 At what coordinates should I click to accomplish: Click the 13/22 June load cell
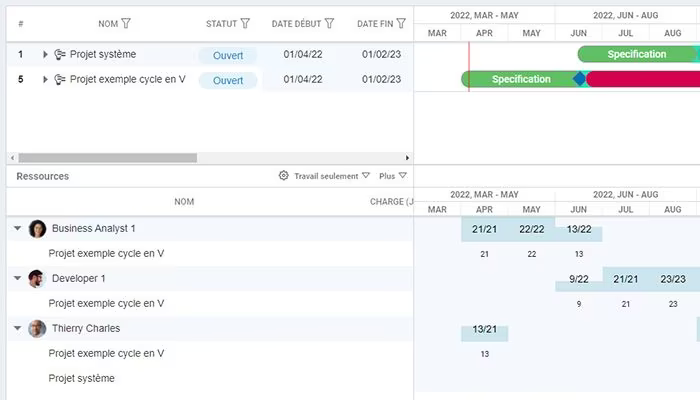pos(579,229)
